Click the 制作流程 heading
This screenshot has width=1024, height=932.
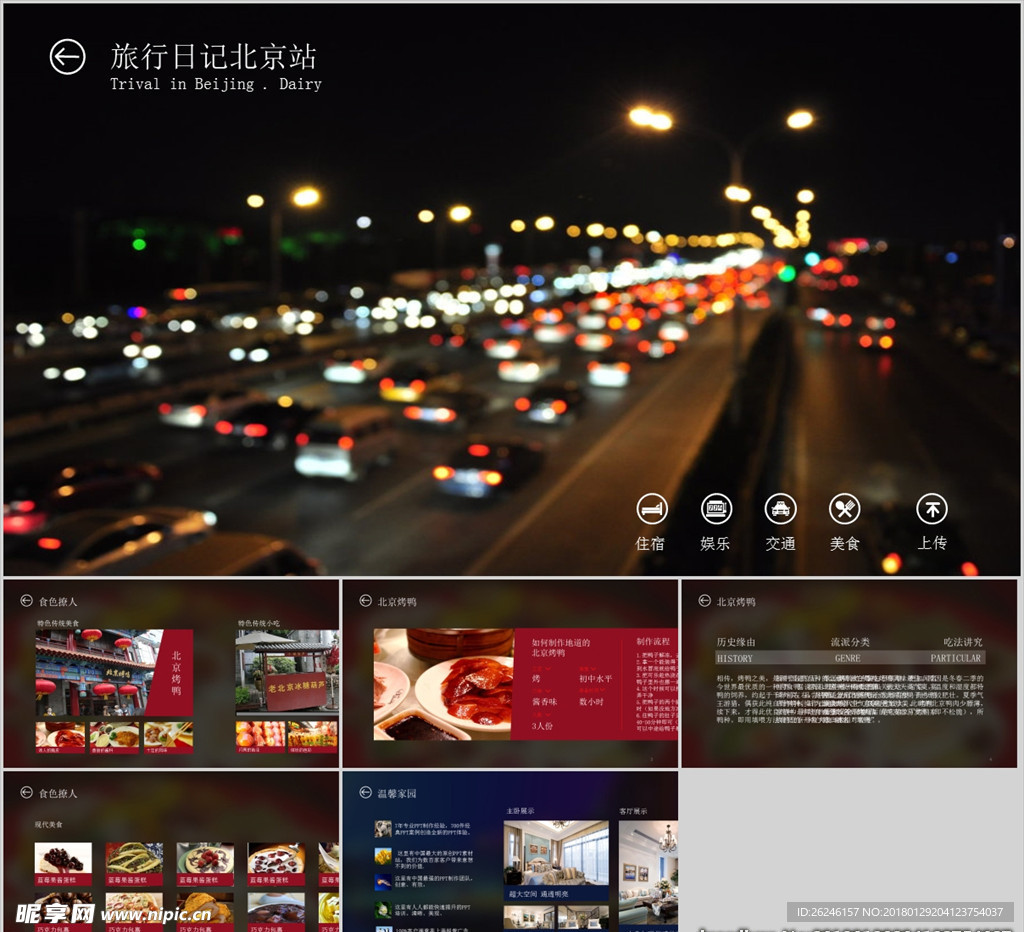(653, 641)
